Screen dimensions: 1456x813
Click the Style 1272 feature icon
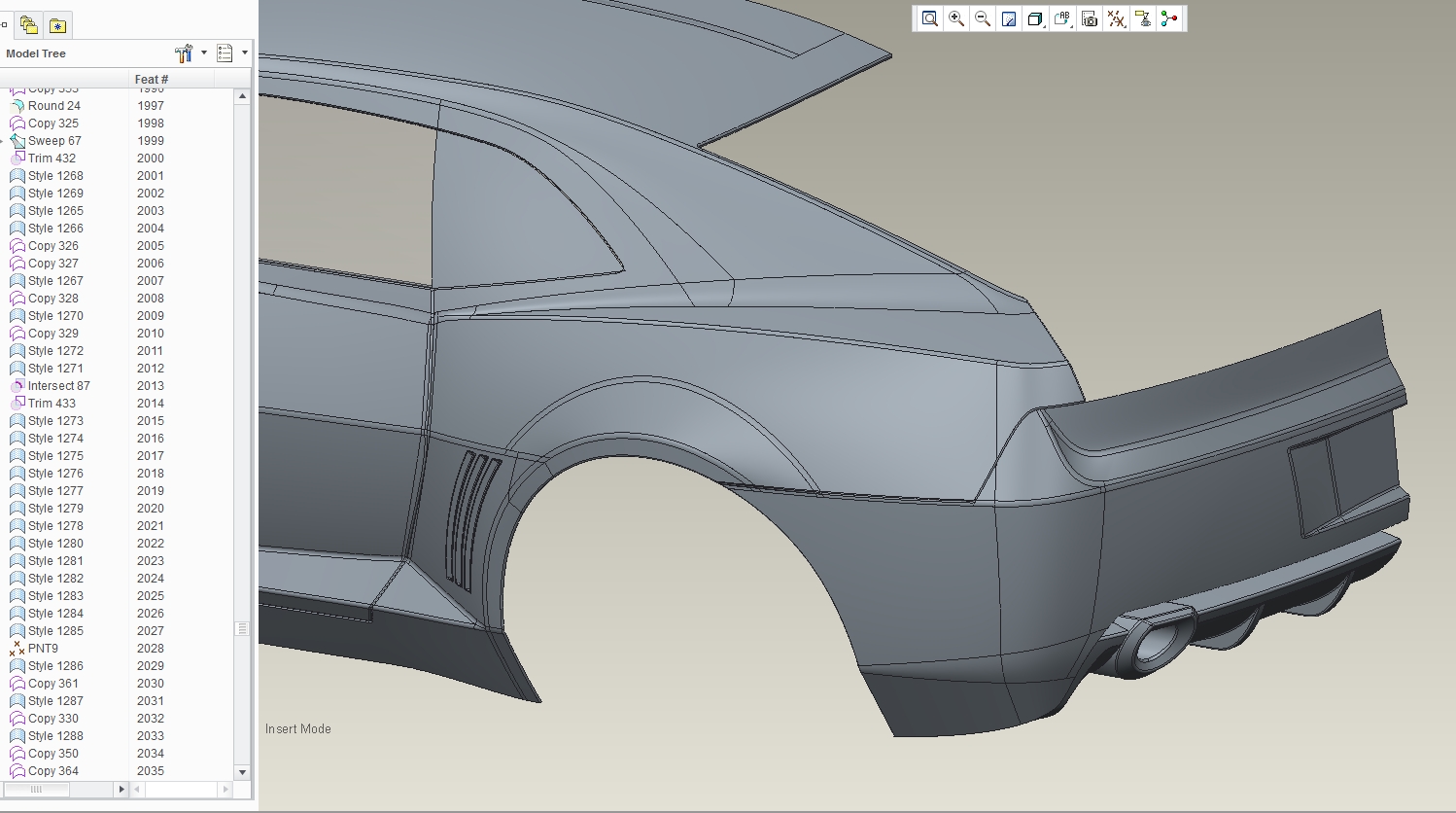(17, 351)
